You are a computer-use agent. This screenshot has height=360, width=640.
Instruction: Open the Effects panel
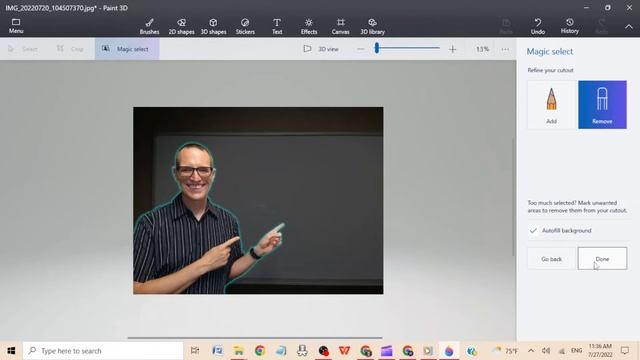pos(309,26)
